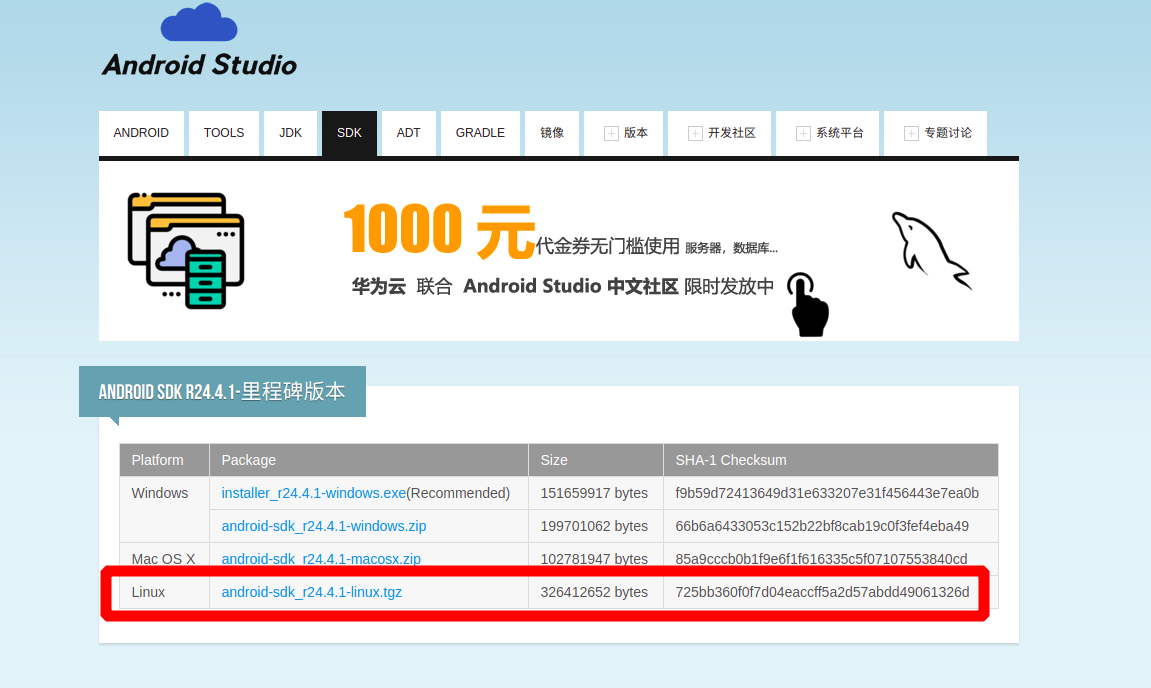Click the checksum starting f9b59d72413649
1151x688 pixels.
tap(827, 493)
